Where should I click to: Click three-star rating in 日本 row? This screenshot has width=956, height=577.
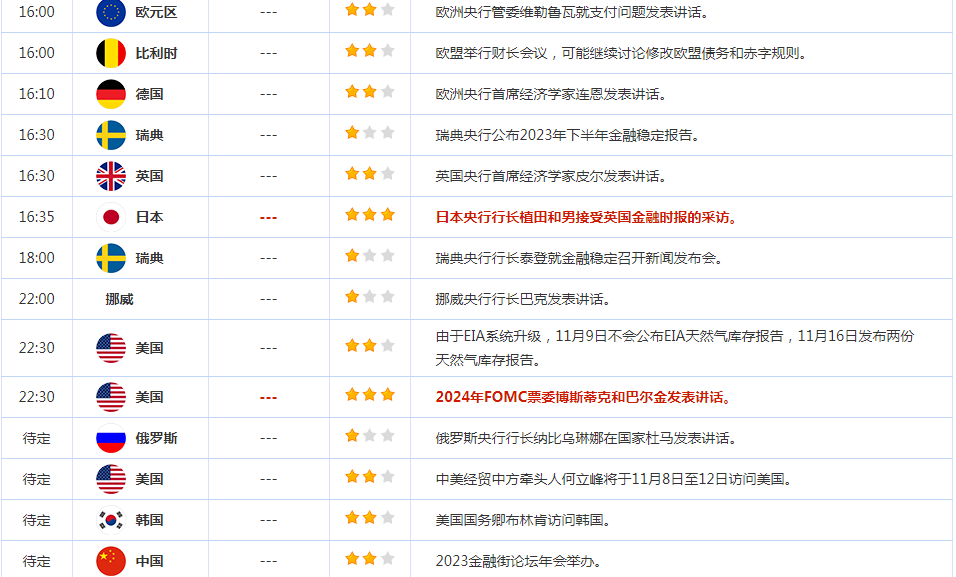(x=369, y=214)
